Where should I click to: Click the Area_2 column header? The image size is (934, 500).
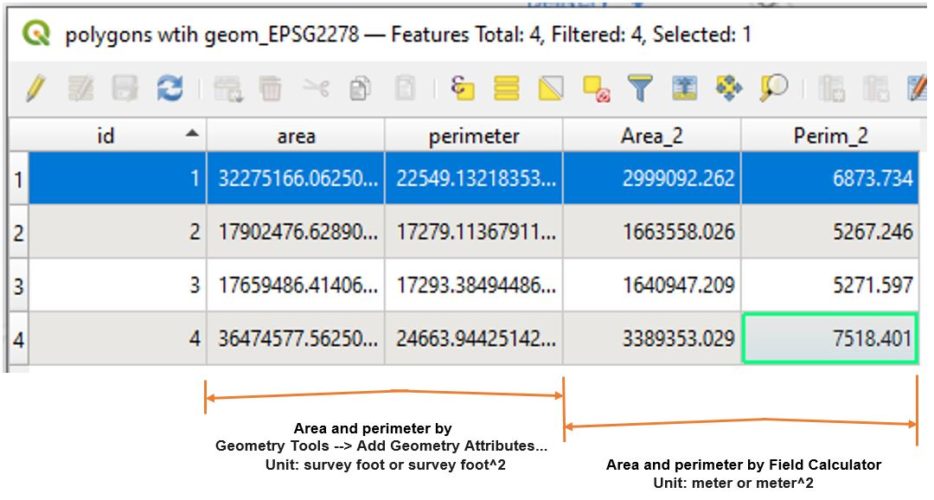pyautogui.click(x=651, y=135)
